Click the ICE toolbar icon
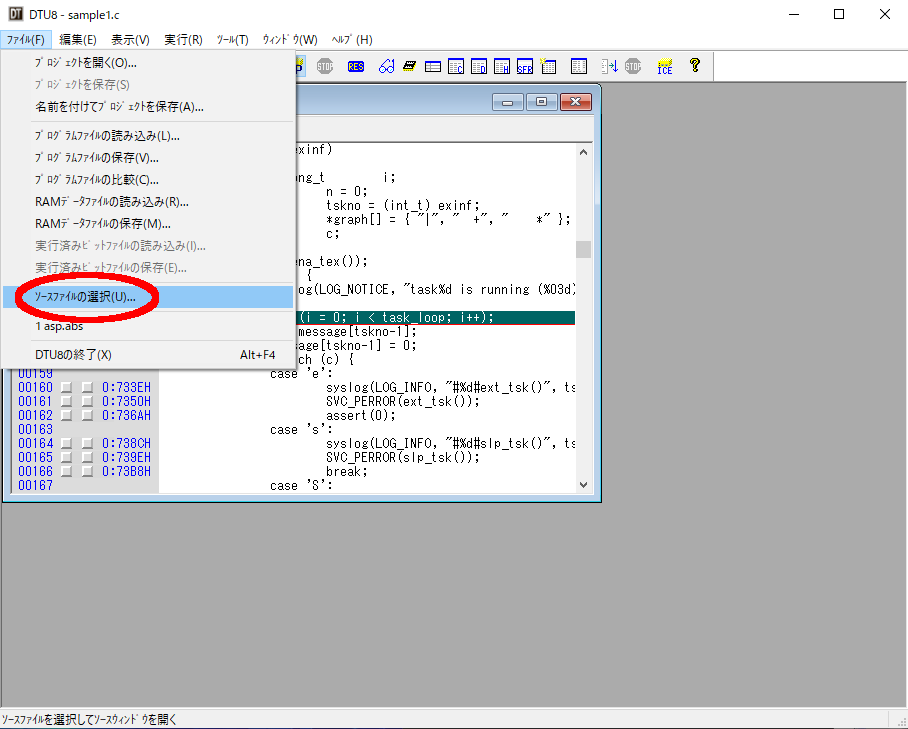The image size is (908, 729). (x=665, y=66)
